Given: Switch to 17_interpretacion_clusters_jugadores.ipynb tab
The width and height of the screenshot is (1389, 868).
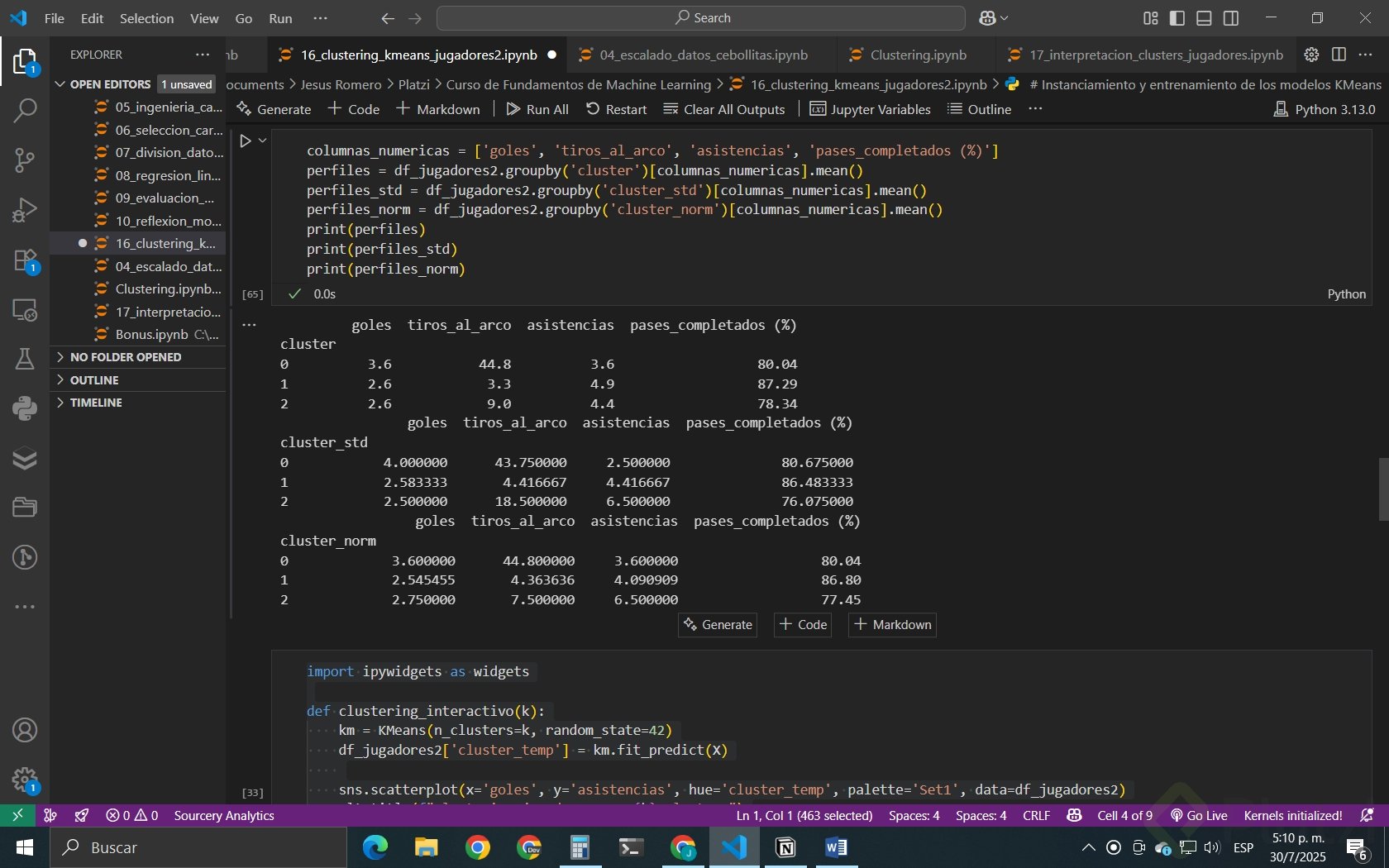Looking at the screenshot, I should [1155, 55].
